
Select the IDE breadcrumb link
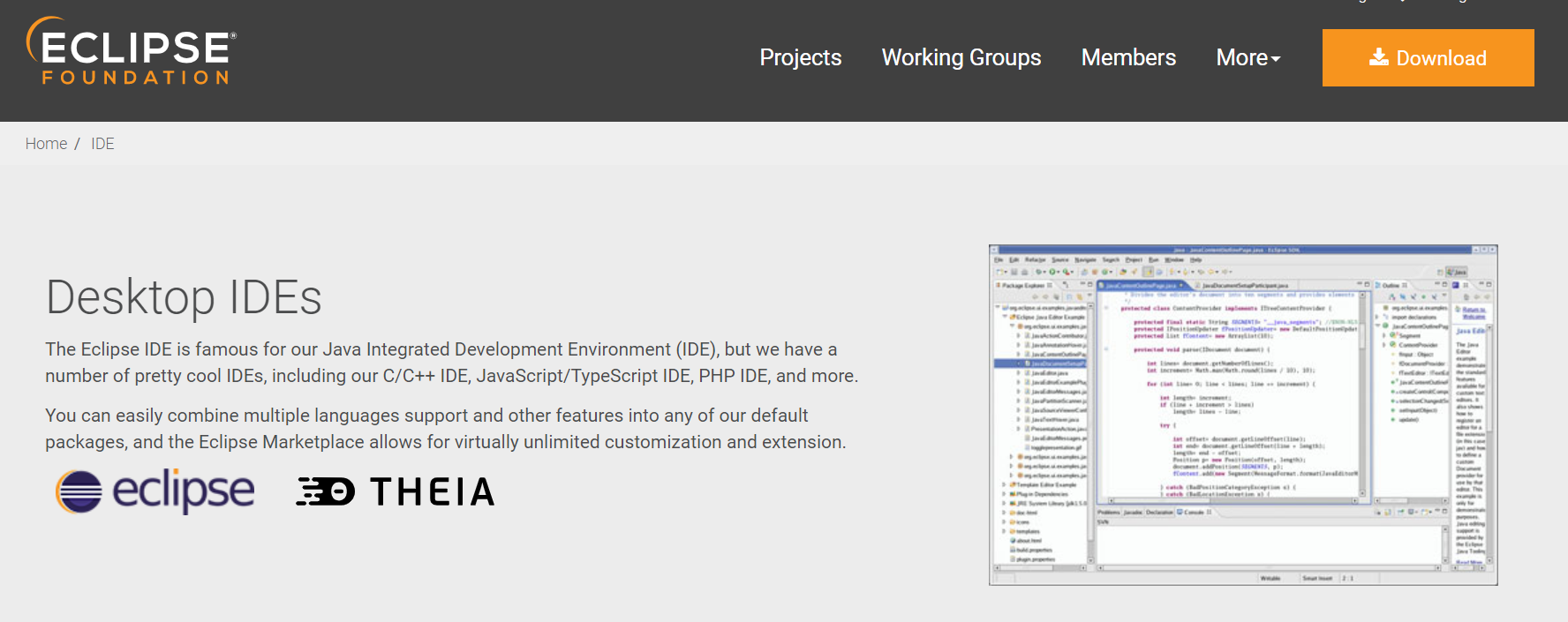coord(102,144)
